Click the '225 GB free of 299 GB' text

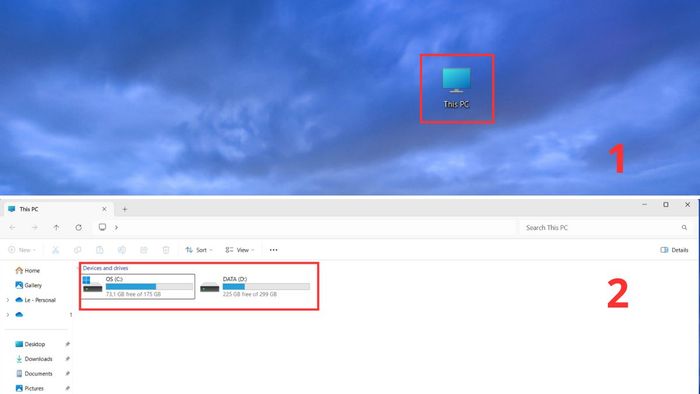click(x=250, y=294)
